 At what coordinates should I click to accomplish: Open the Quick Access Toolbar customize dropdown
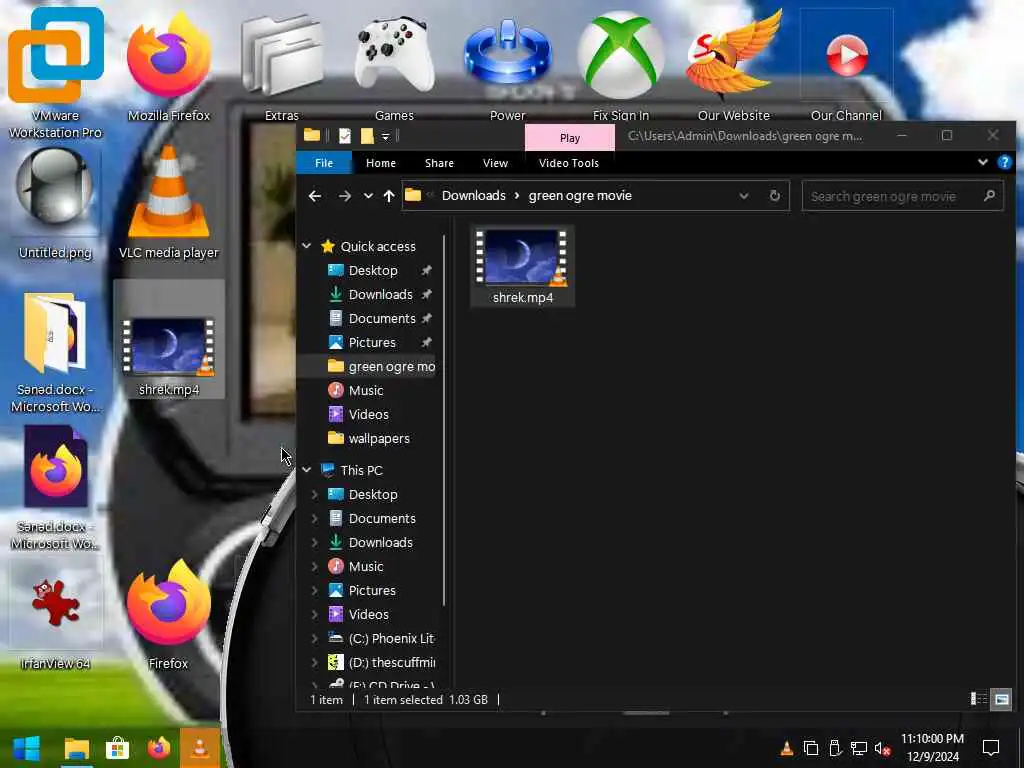coord(385,136)
